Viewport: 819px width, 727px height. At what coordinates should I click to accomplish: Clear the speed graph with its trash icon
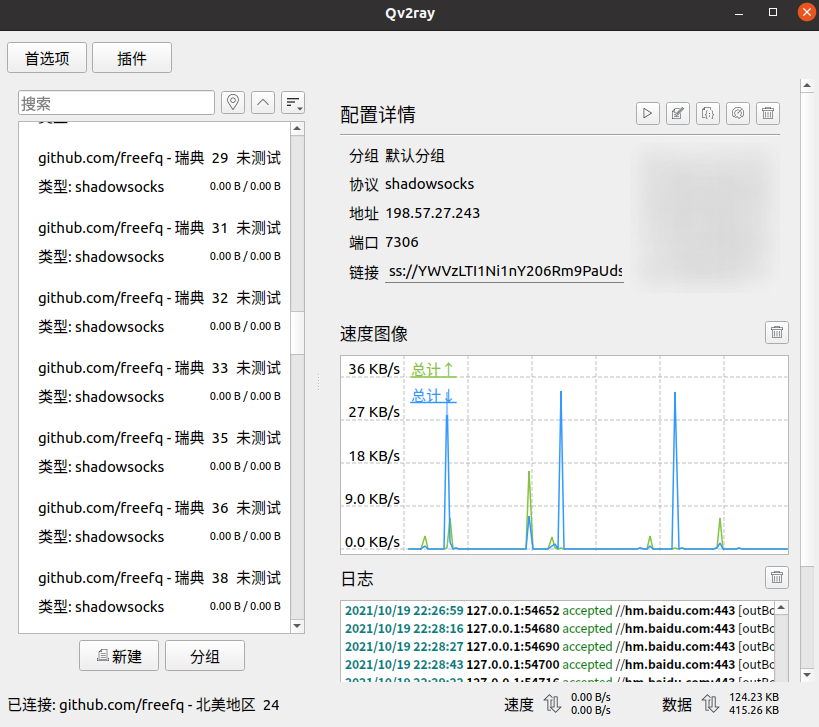[x=777, y=332]
